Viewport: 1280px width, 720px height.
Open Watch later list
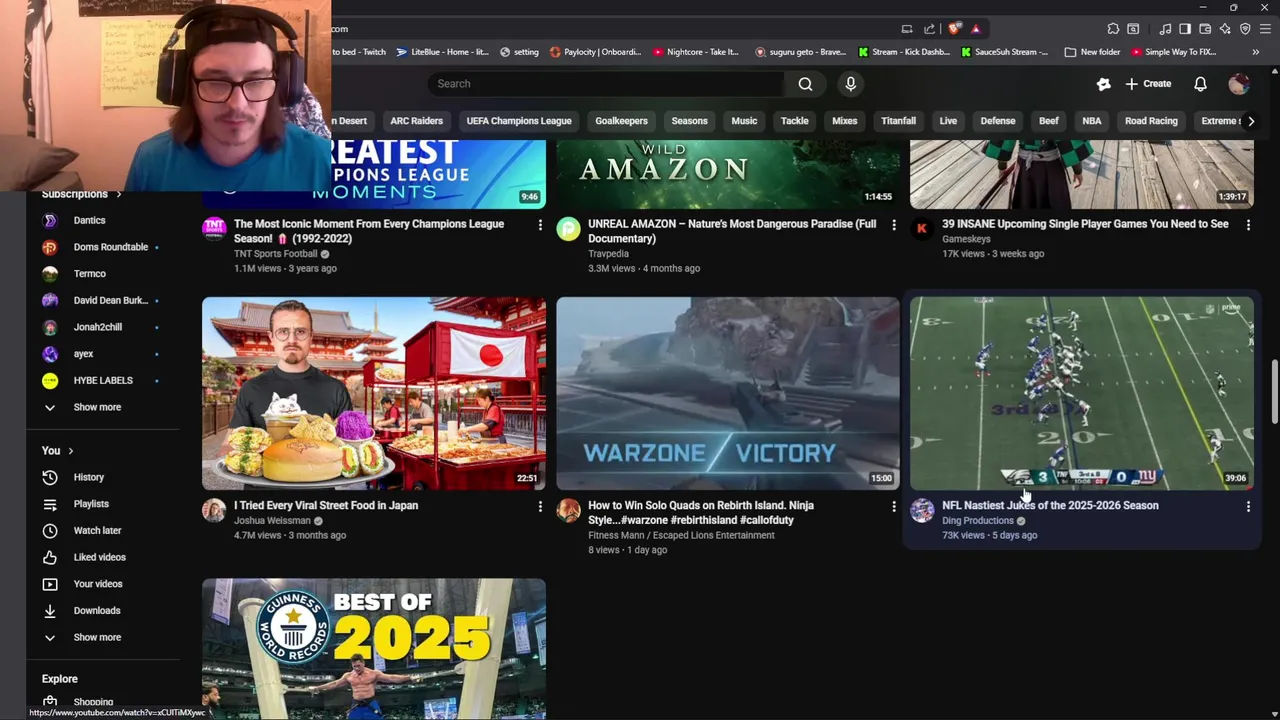coord(97,530)
